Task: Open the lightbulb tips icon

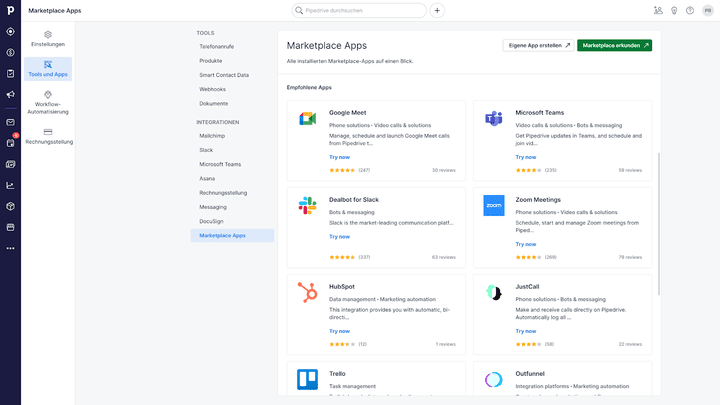Action: click(x=674, y=11)
